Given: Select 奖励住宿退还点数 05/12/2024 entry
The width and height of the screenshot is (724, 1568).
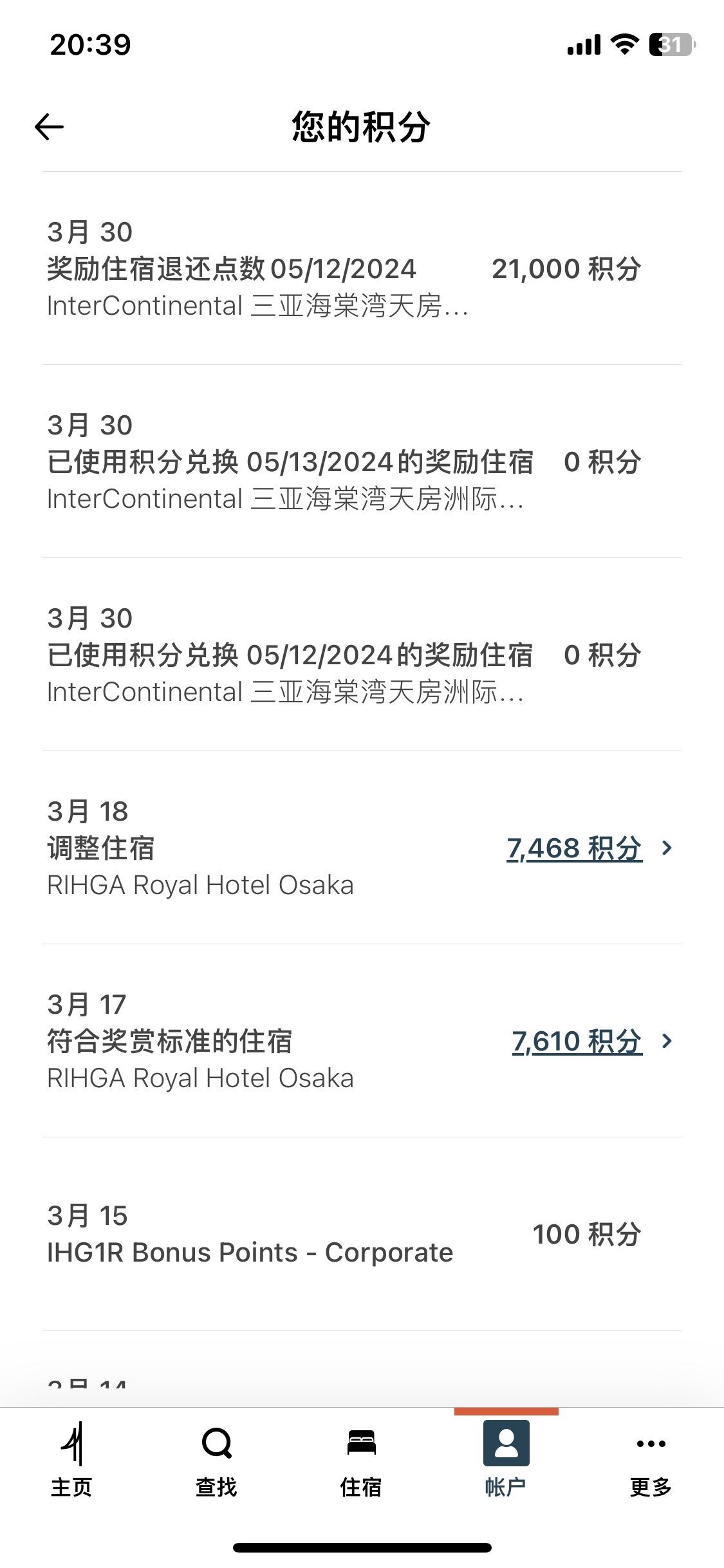Looking at the screenshot, I should (362, 268).
